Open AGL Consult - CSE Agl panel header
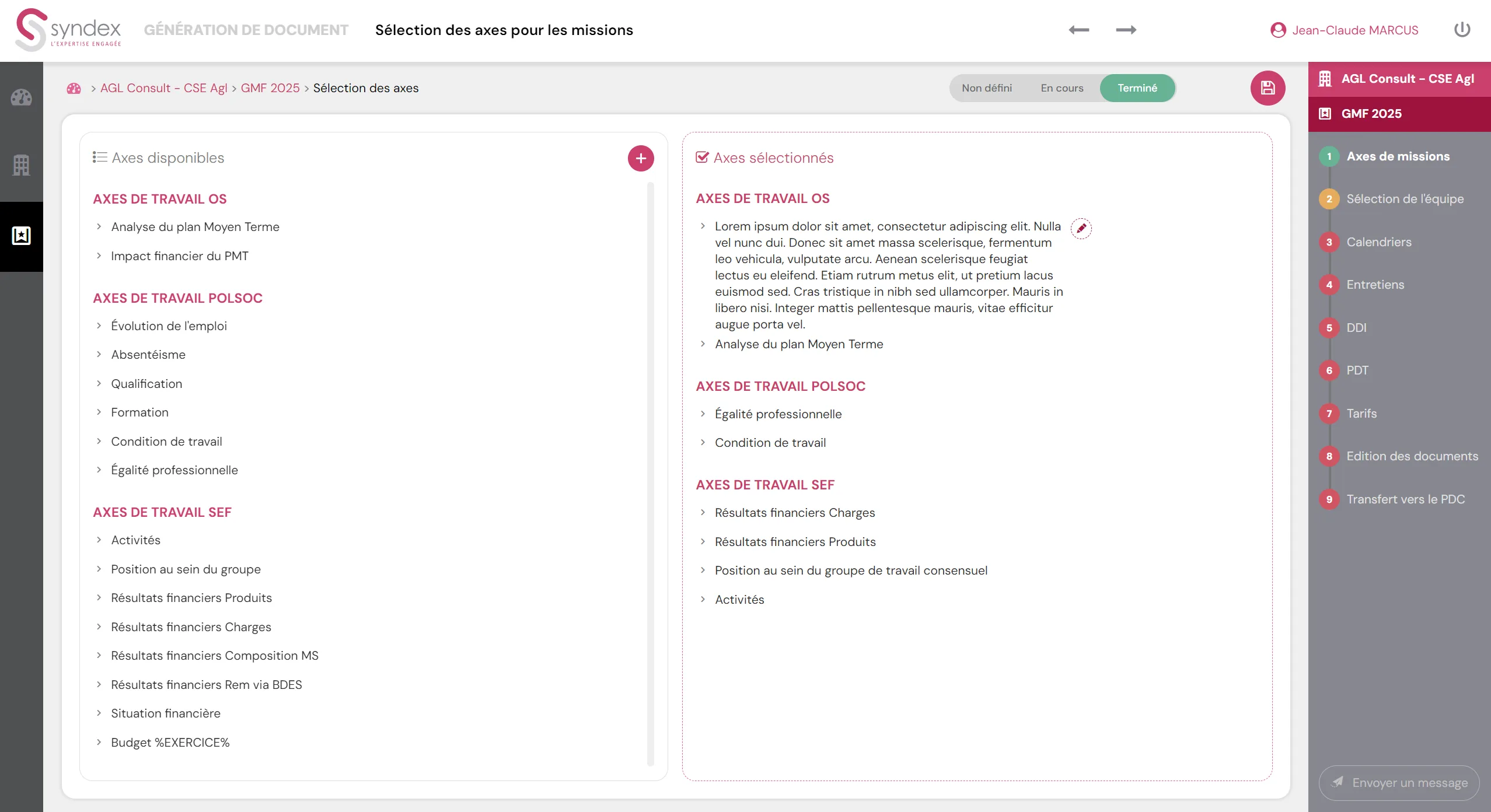Screen dimensions: 1491x812 [x=1399, y=79]
